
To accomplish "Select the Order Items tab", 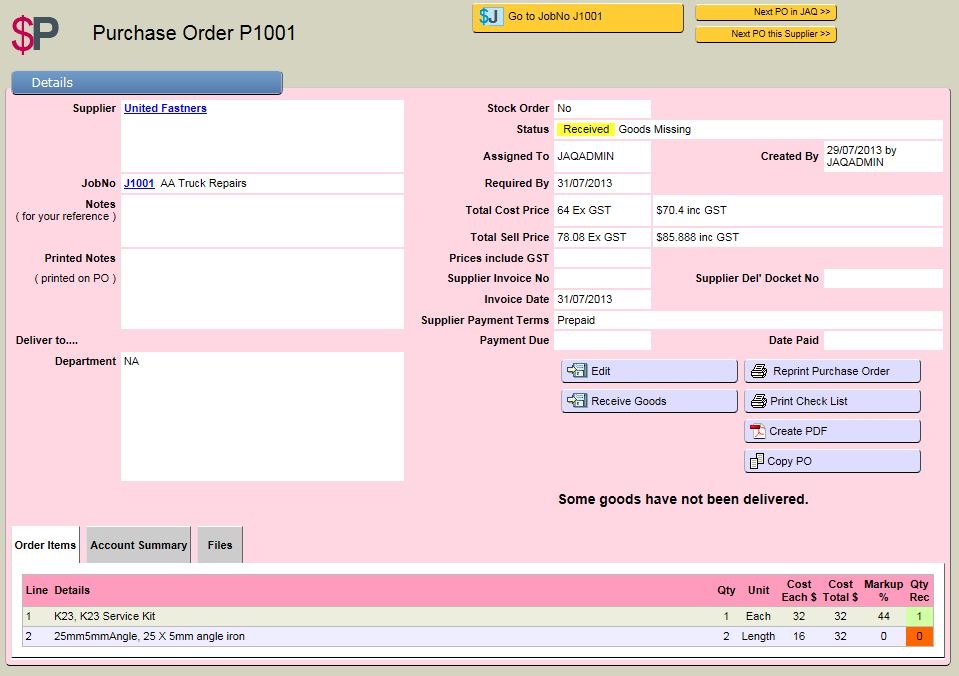I will [45, 545].
